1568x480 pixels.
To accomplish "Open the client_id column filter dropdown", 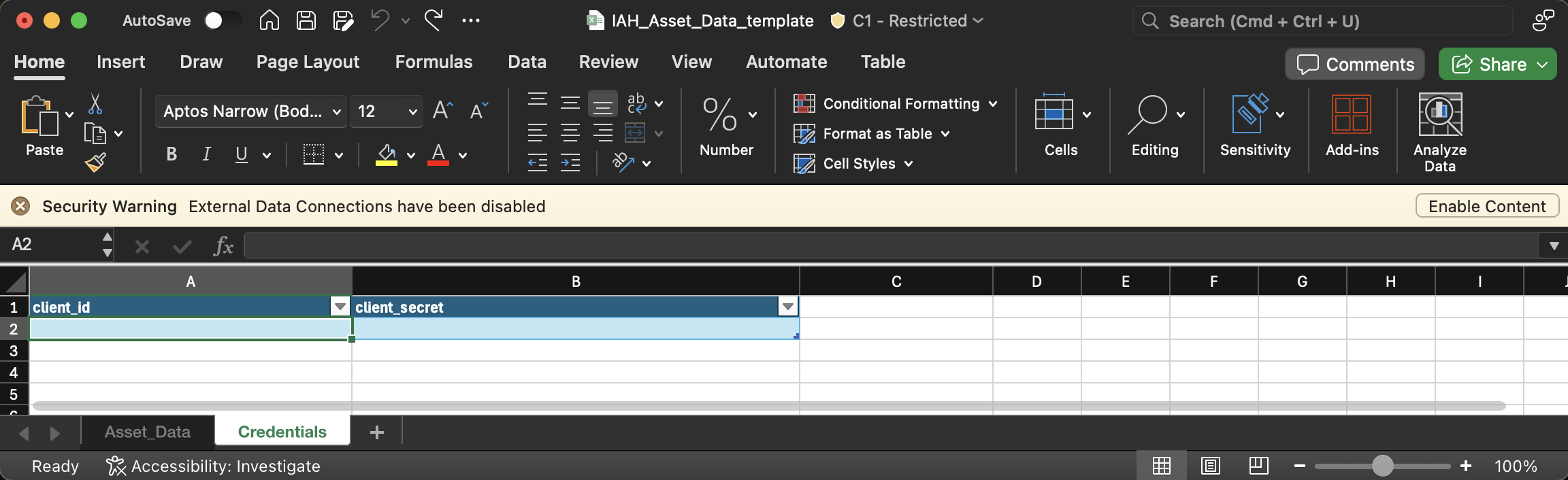I will click(340, 307).
